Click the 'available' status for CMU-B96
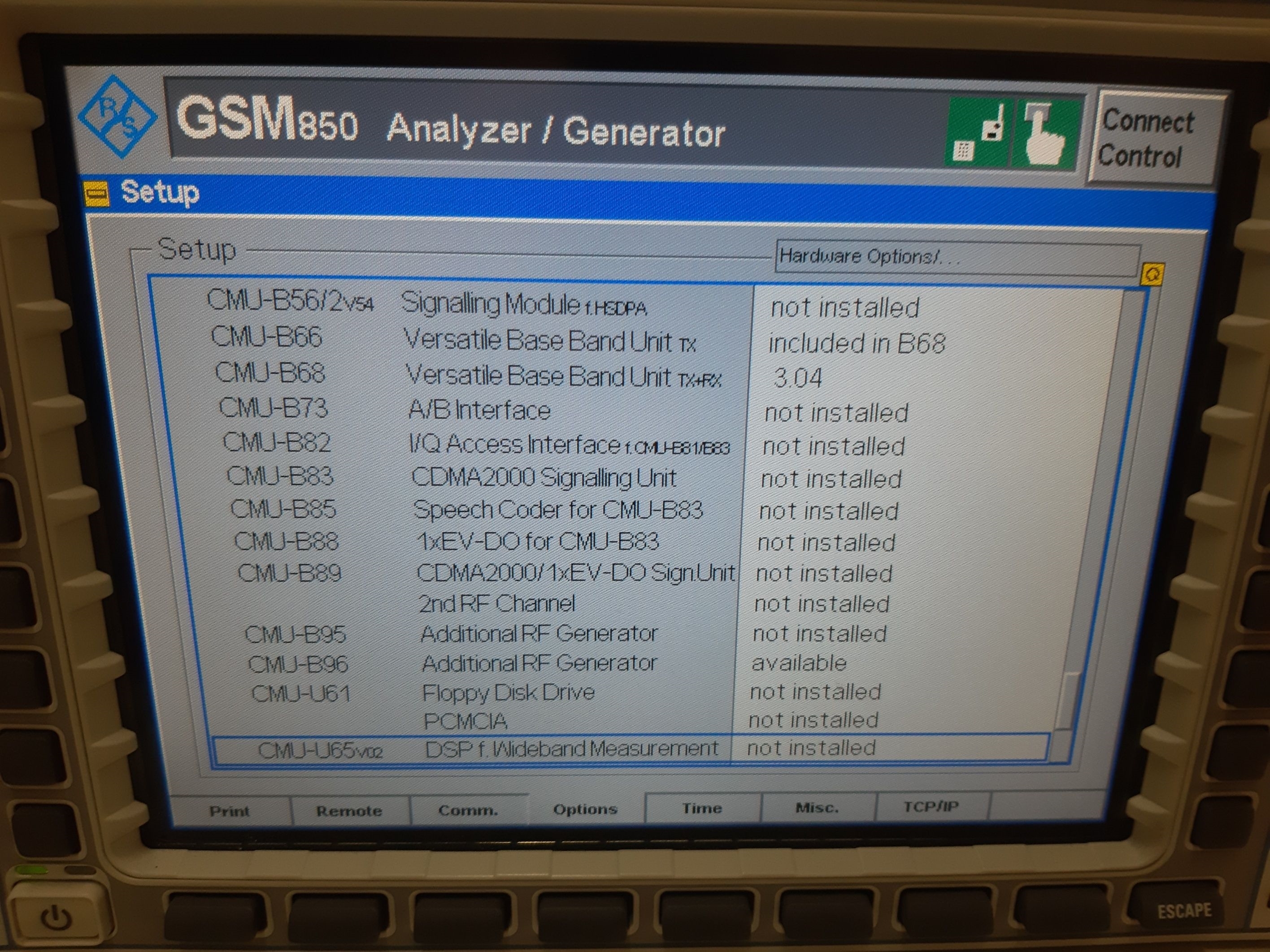 pos(799,663)
